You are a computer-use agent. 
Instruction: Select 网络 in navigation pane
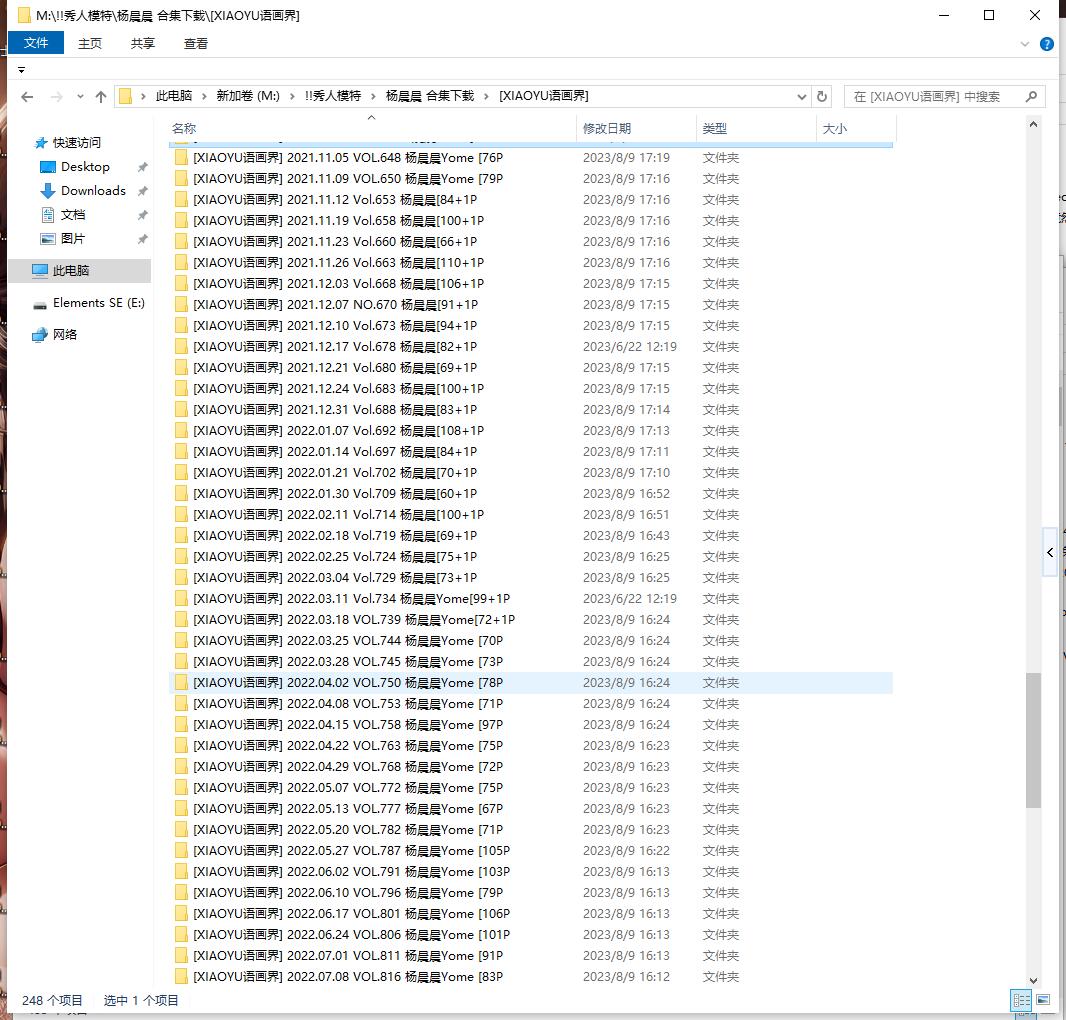(65, 335)
